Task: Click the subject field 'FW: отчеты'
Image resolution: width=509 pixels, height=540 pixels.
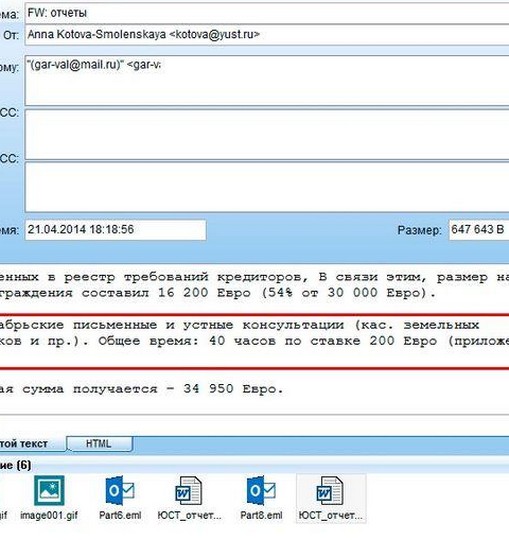Action: (x=267, y=13)
